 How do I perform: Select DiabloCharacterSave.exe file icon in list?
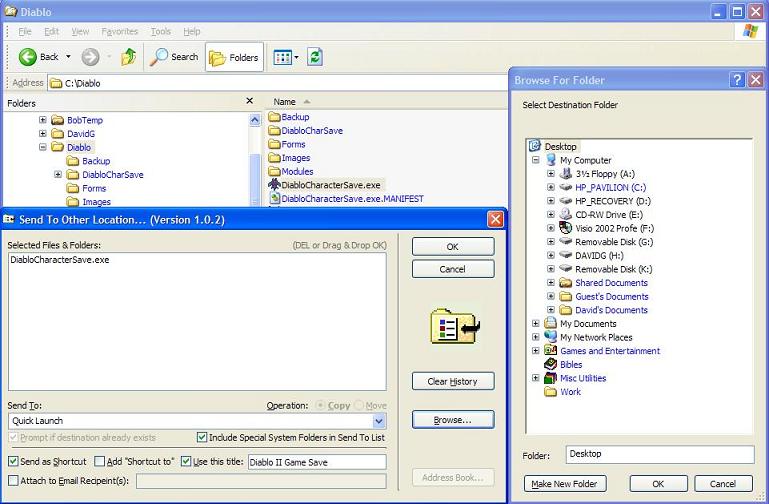274,185
